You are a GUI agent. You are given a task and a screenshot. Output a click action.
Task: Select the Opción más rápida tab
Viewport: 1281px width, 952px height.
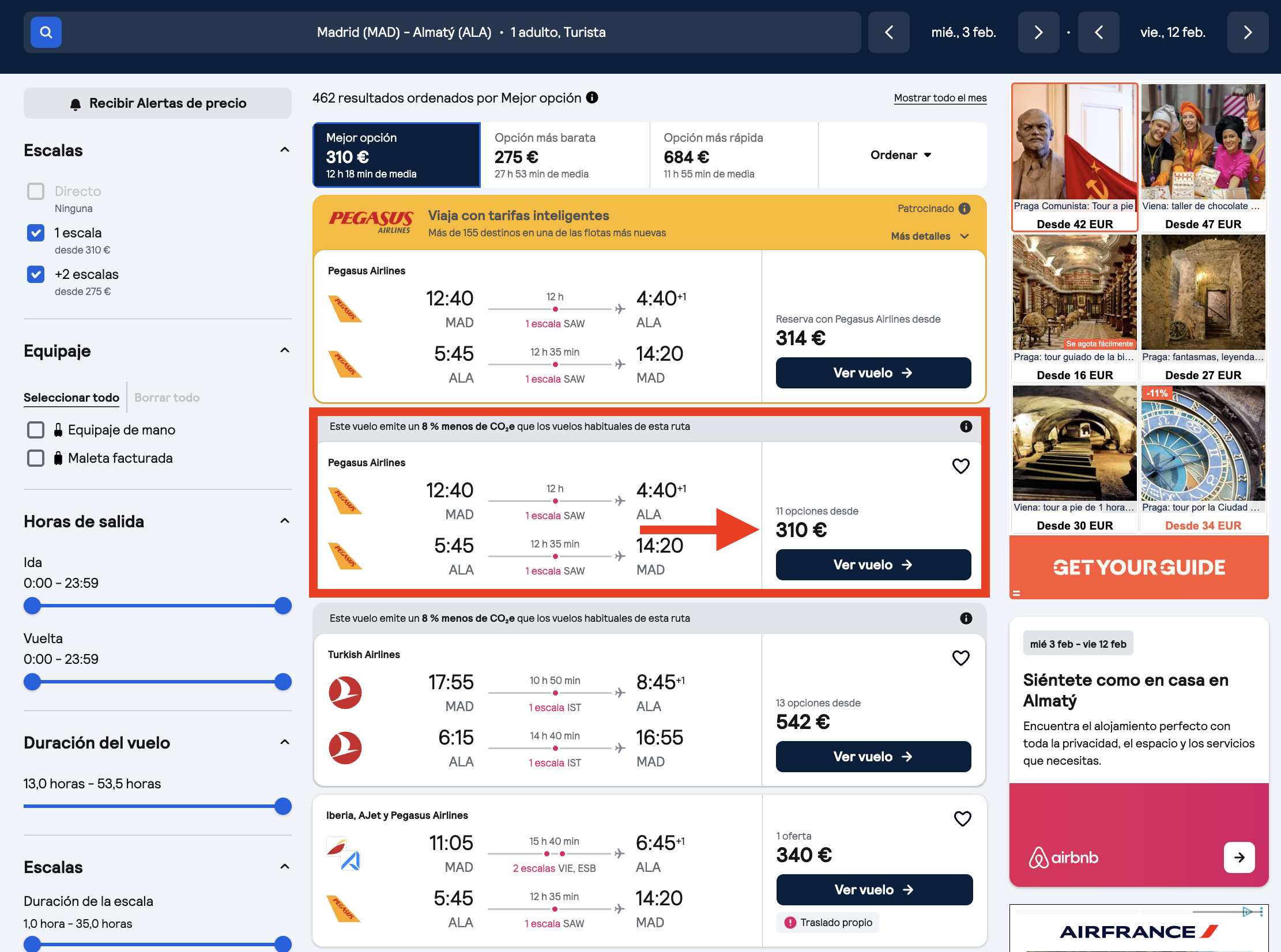point(734,155)
